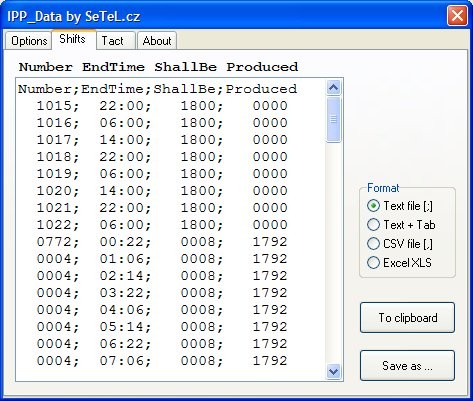Click the empty scrollbar track below thumb
Viewport: 473px width, 401px height.
tap(334, 253)
